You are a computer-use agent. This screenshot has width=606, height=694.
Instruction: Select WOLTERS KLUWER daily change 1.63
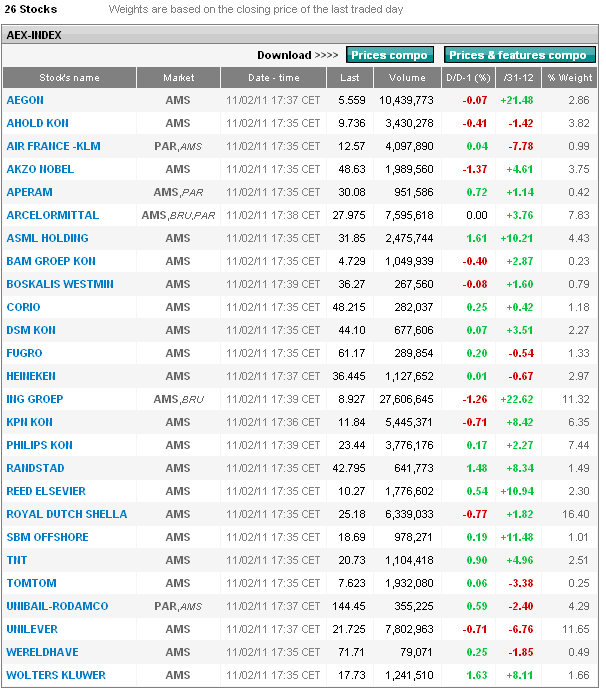[x=477, y=676]
